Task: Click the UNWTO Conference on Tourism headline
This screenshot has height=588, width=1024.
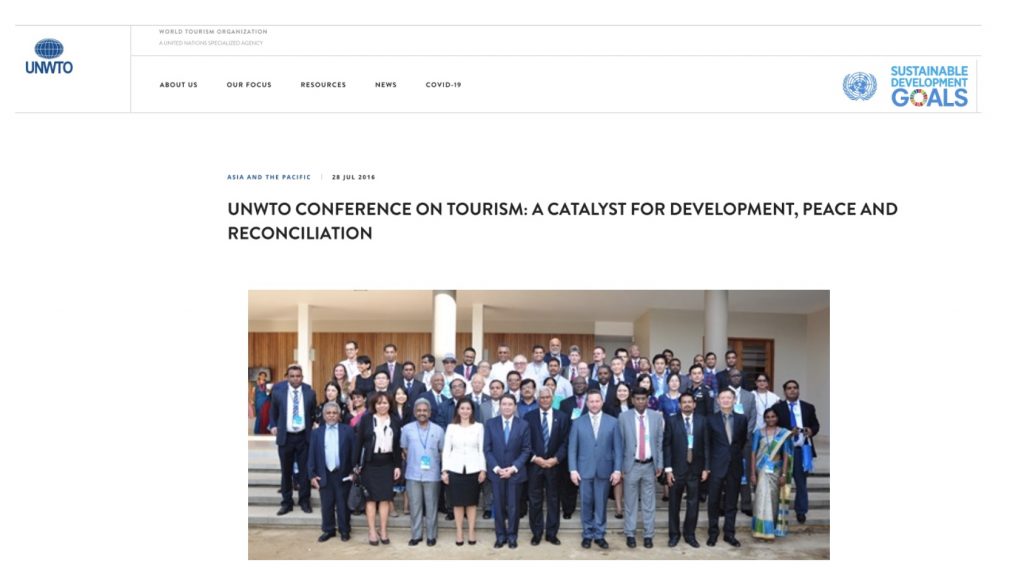Action: (x=562, y=221)
